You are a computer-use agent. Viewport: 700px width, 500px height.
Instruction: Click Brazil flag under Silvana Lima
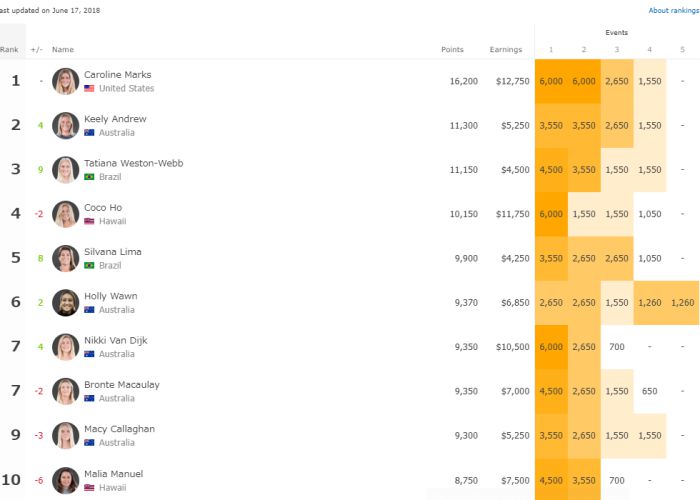pyautogui.click(x=89, y=266)
